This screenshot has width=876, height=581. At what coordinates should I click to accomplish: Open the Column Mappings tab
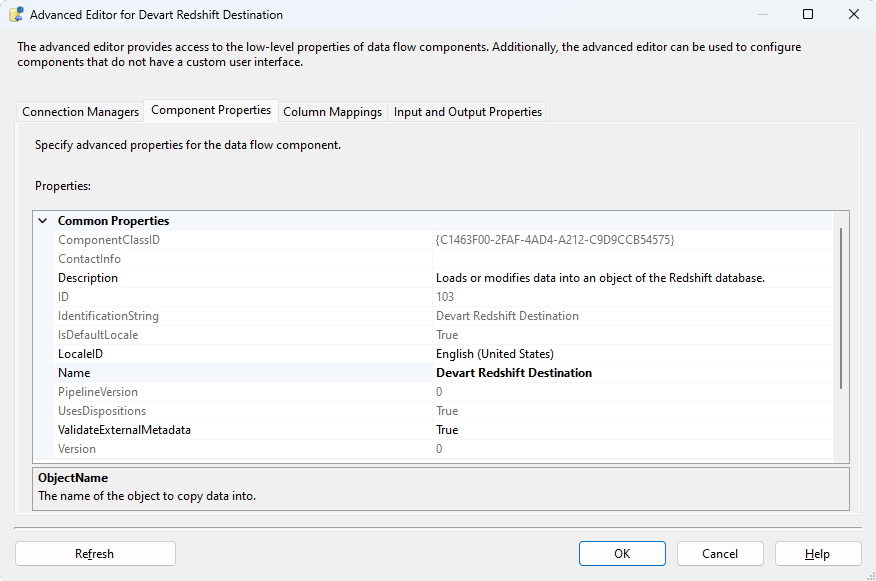pyautogui.click(x=332, y=112)
